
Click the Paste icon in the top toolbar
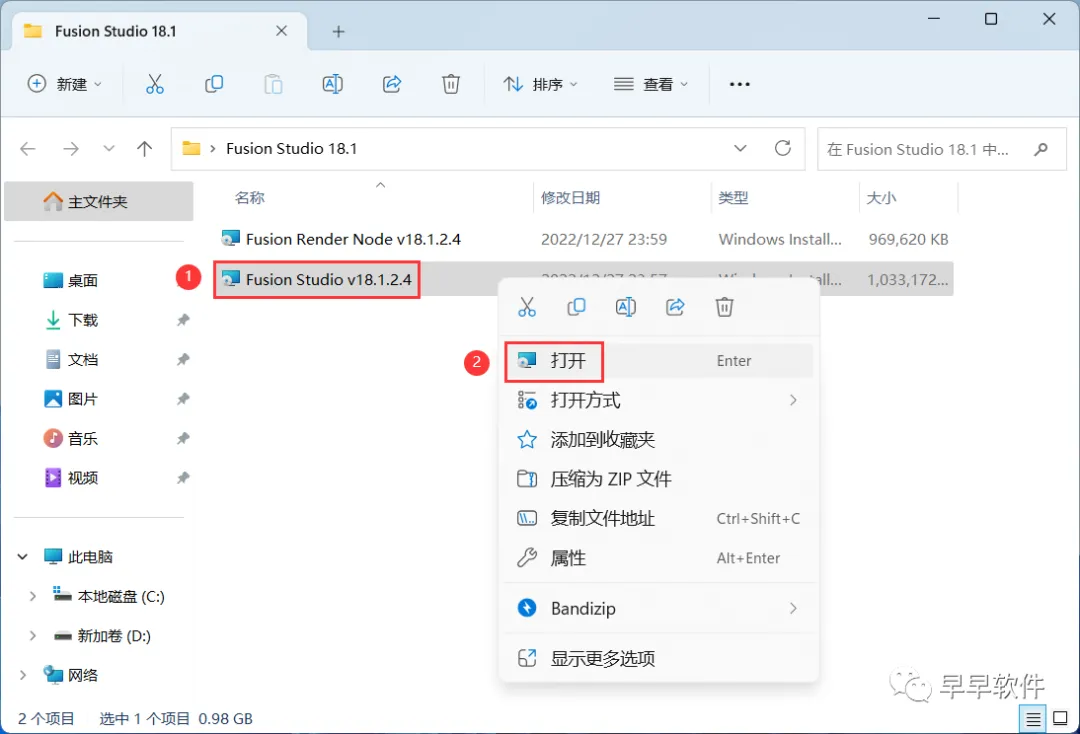(273, 84)
